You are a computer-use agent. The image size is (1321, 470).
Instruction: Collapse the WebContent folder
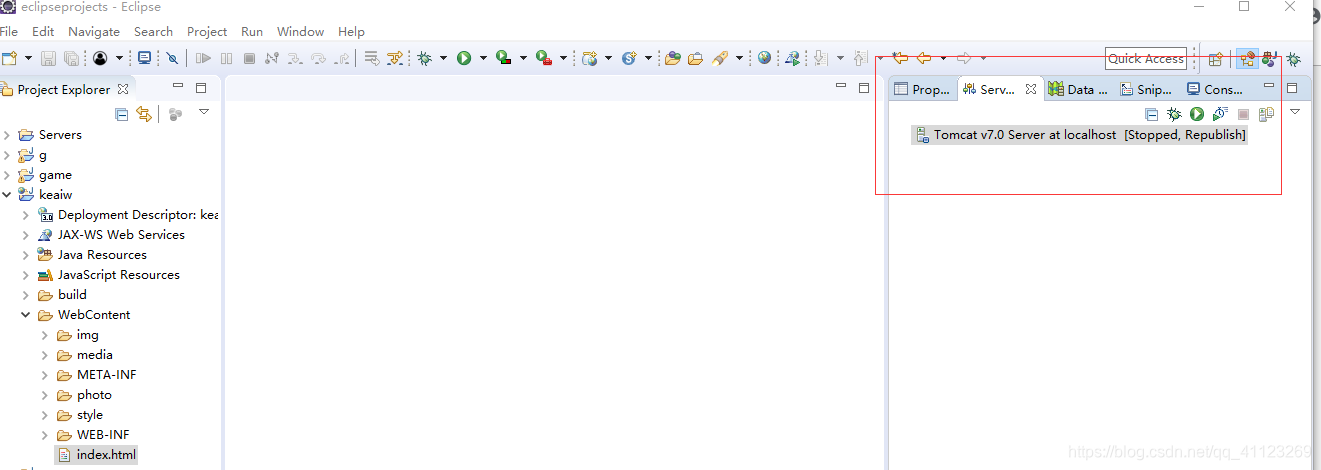[x=26, y=315]
